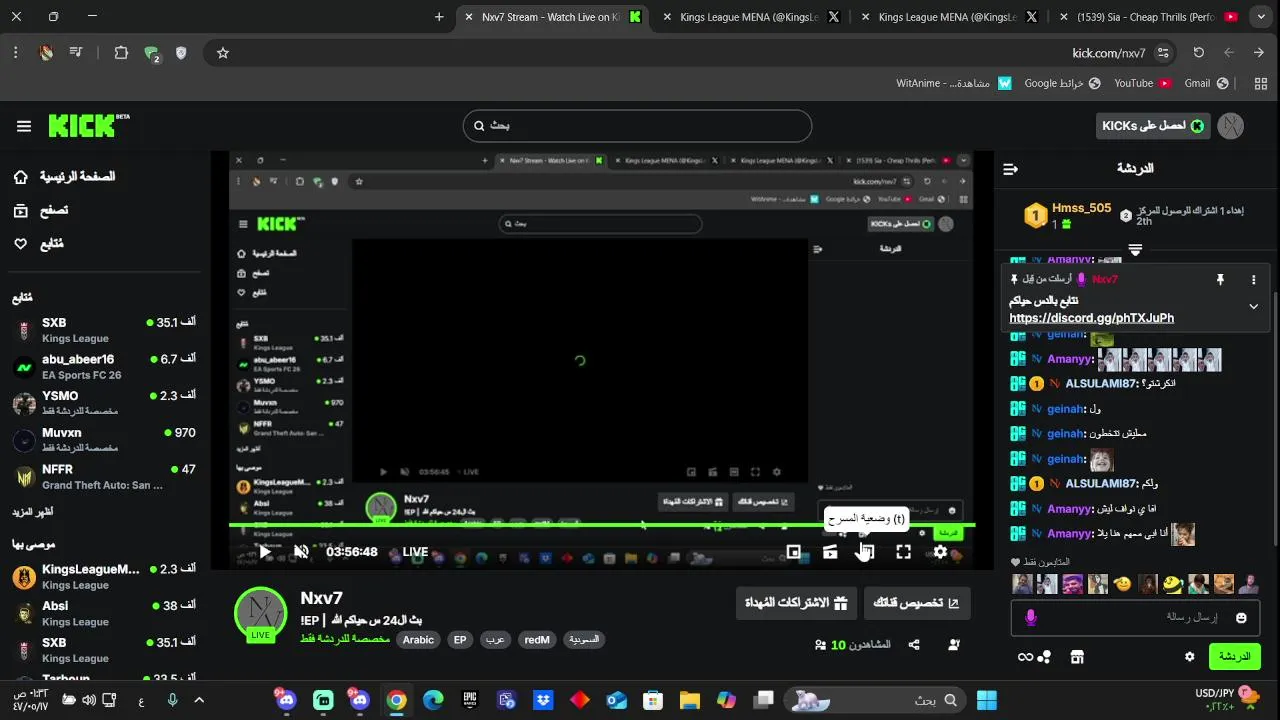Click the KICK logo
Screen dimensions: 1280x720
[x=89, y=125]
